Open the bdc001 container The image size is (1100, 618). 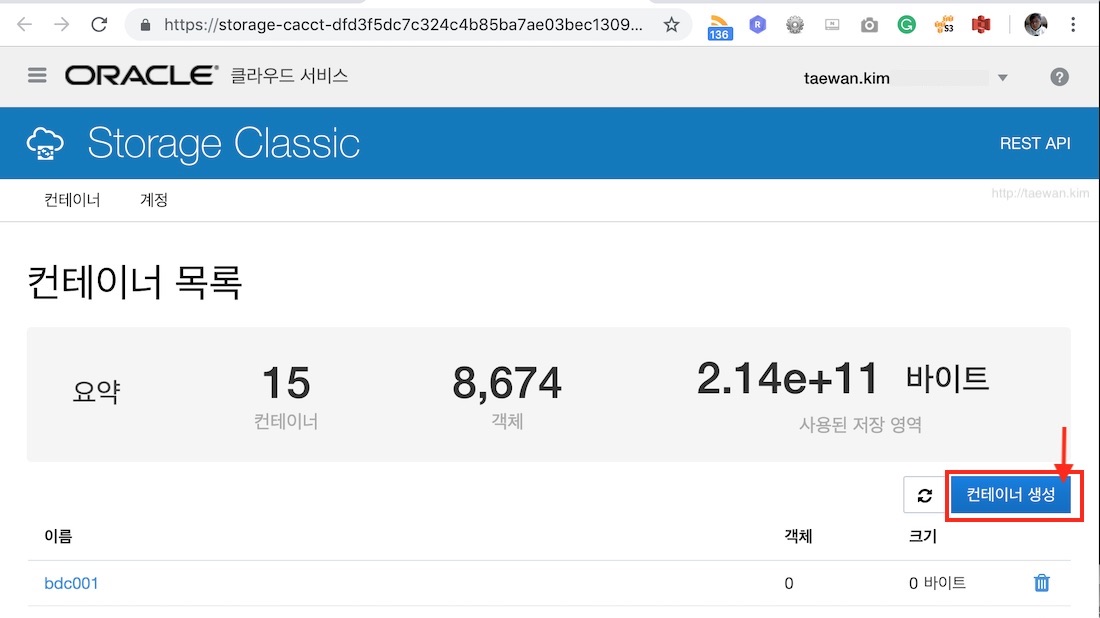point(71,584)
